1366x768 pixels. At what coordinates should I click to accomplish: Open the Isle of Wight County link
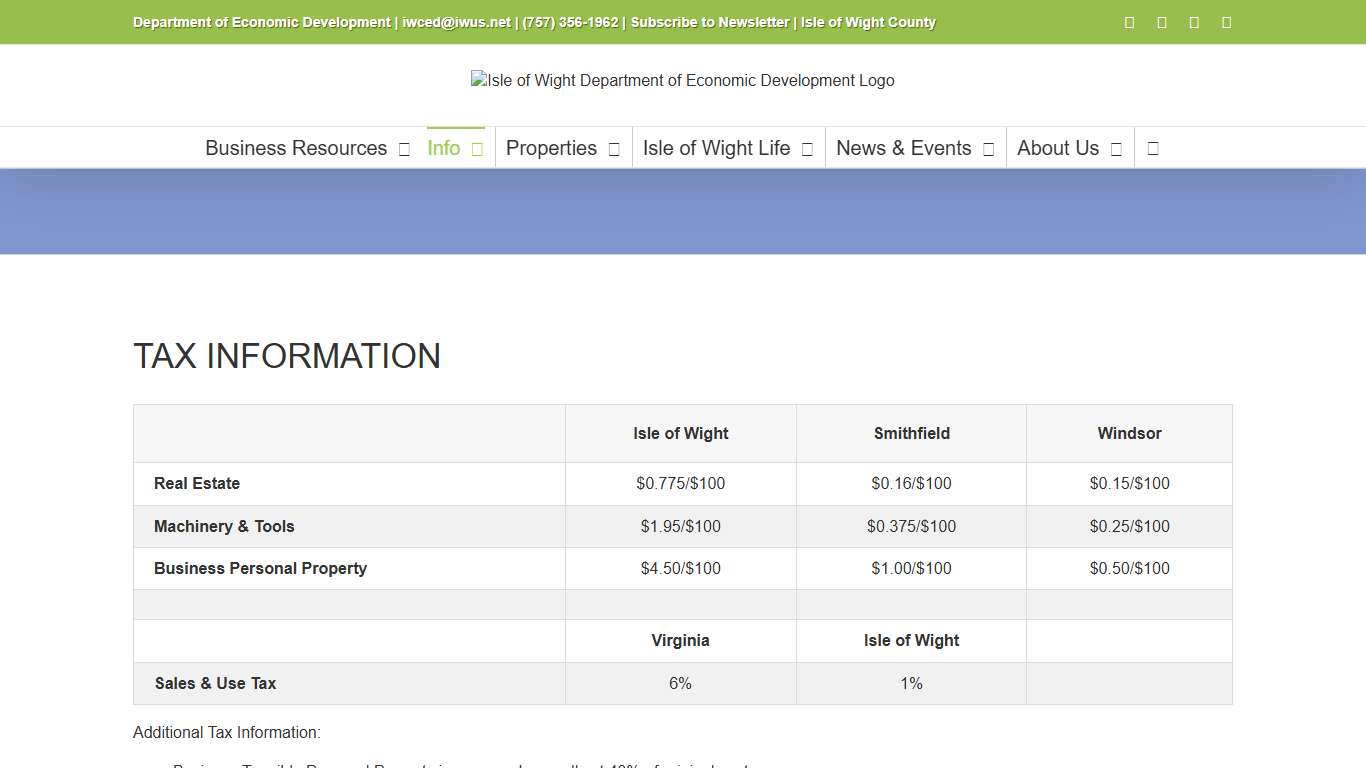tap(867, 22)
